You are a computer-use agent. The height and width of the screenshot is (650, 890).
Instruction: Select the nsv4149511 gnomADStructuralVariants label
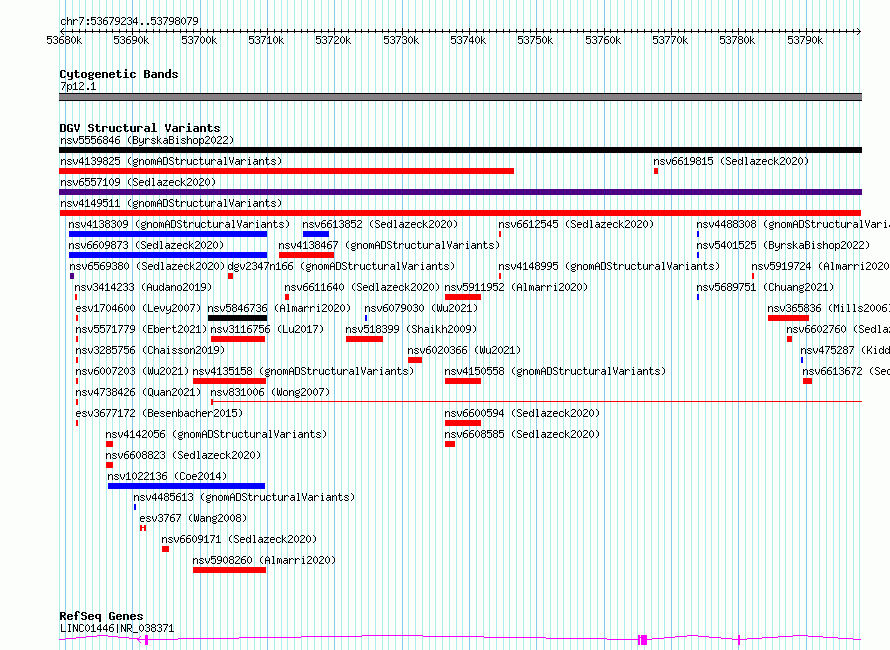(171, 203)
